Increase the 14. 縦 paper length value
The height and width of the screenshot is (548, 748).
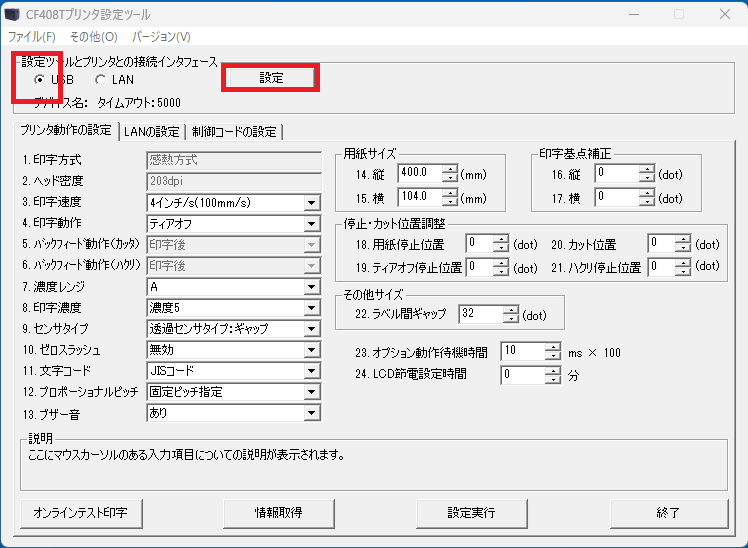450,169
